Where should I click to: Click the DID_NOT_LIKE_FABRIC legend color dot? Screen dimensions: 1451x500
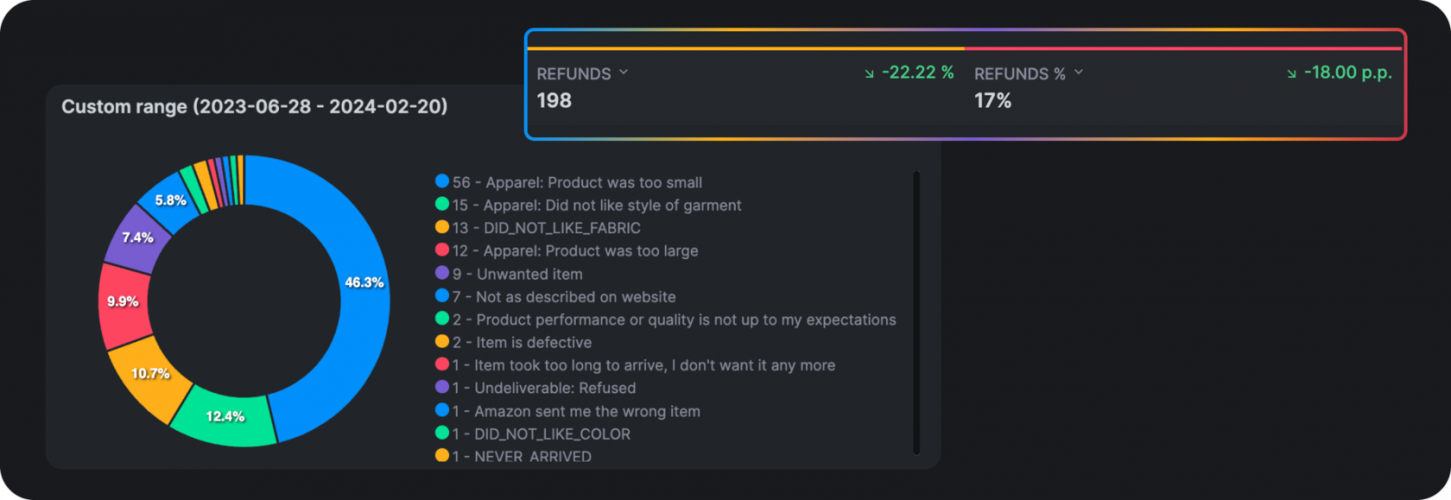coord(442,228)
